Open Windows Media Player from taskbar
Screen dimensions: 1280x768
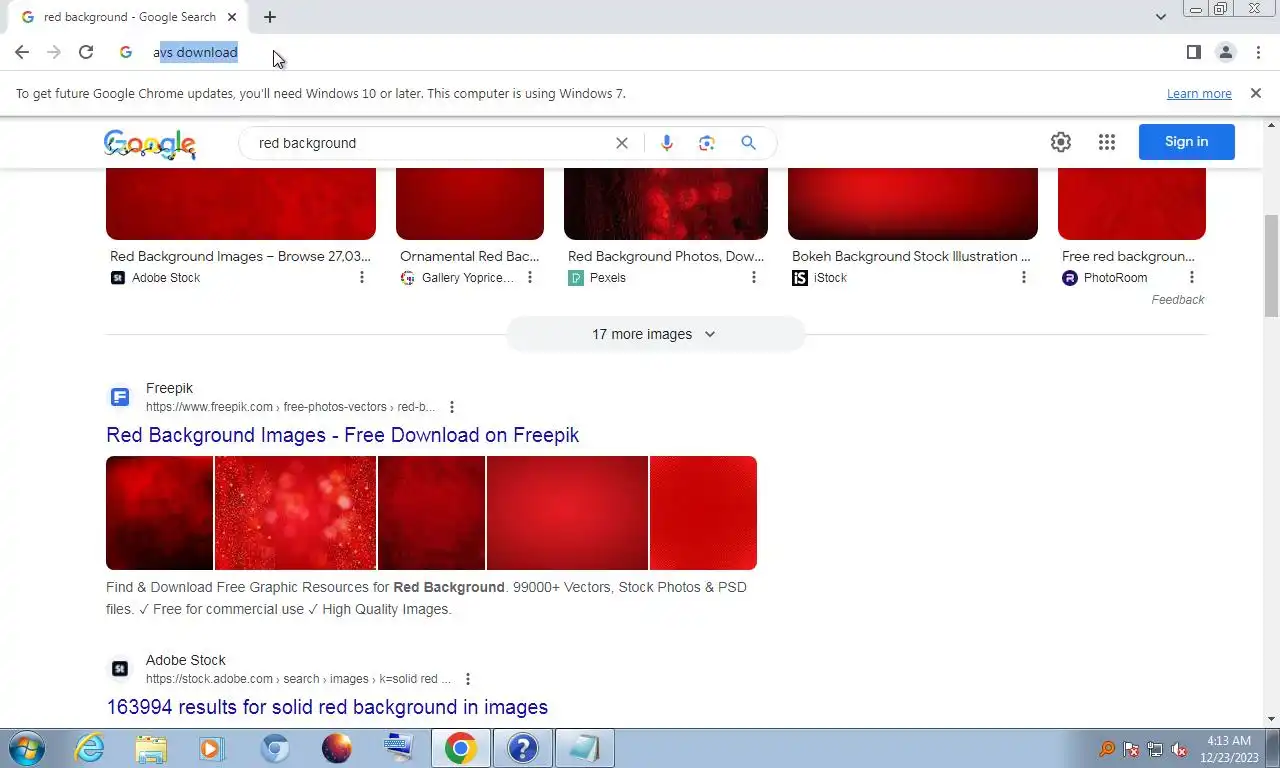click(x=212, y=748)
